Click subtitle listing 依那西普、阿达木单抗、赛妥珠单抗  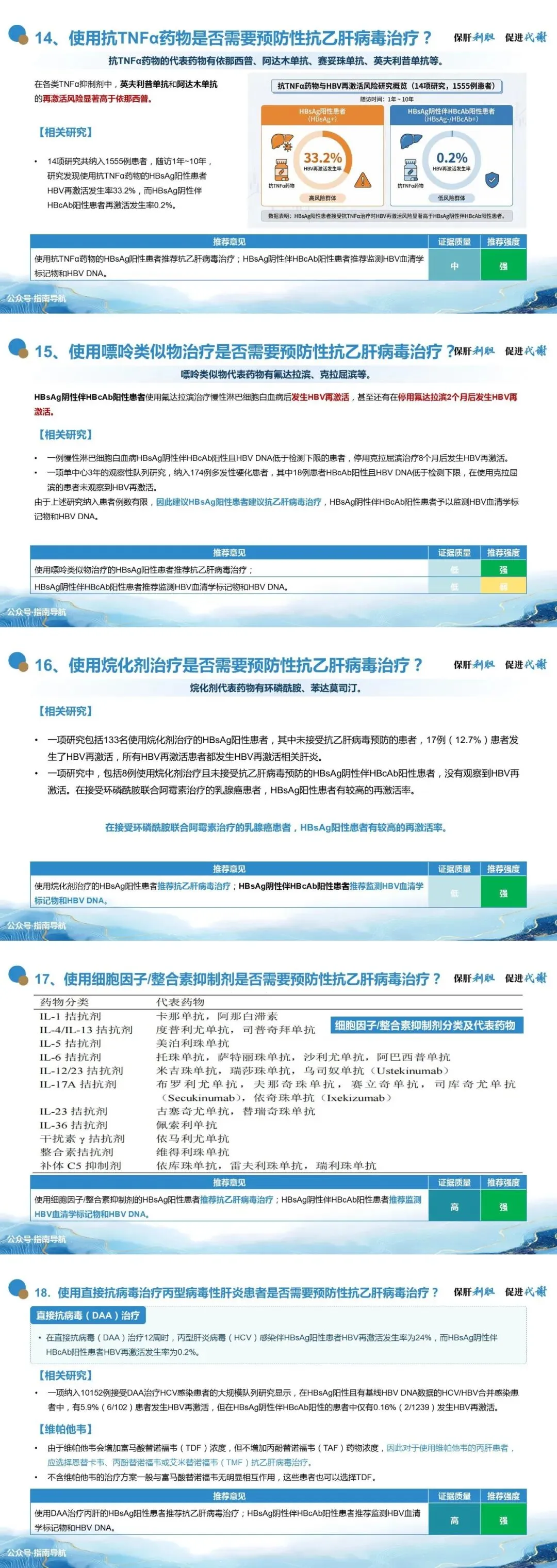[275, 61]
